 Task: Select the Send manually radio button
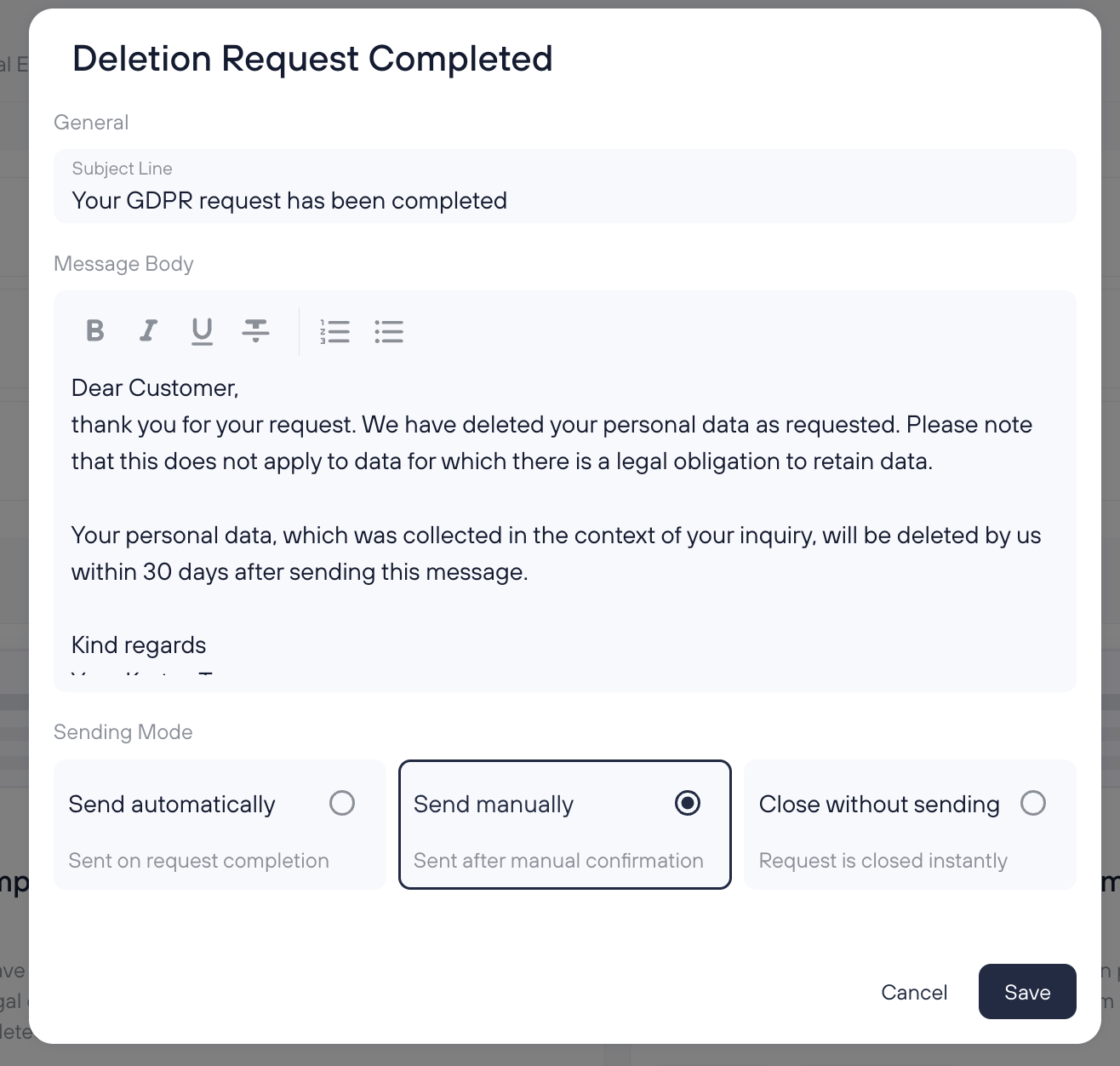click(x=687, y=803)
